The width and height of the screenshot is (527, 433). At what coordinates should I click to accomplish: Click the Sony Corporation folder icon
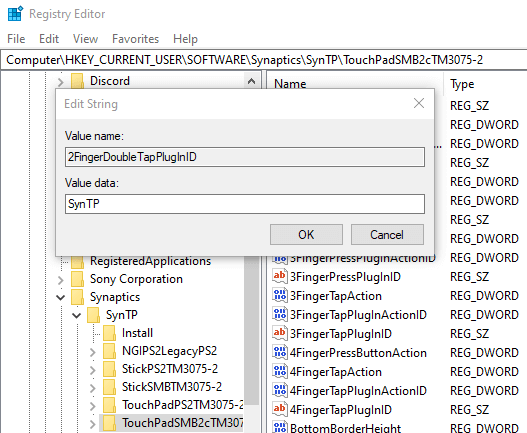click(78, 279)
